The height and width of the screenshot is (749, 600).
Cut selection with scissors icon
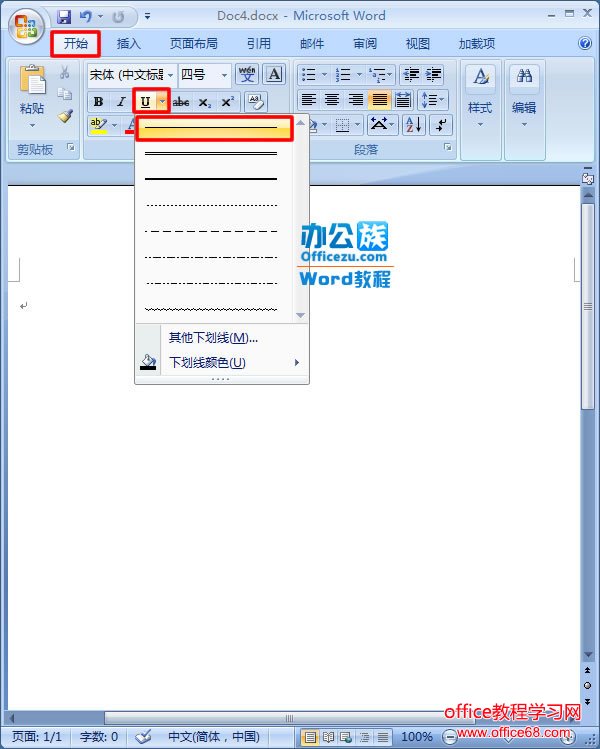(x=64, y=72)
